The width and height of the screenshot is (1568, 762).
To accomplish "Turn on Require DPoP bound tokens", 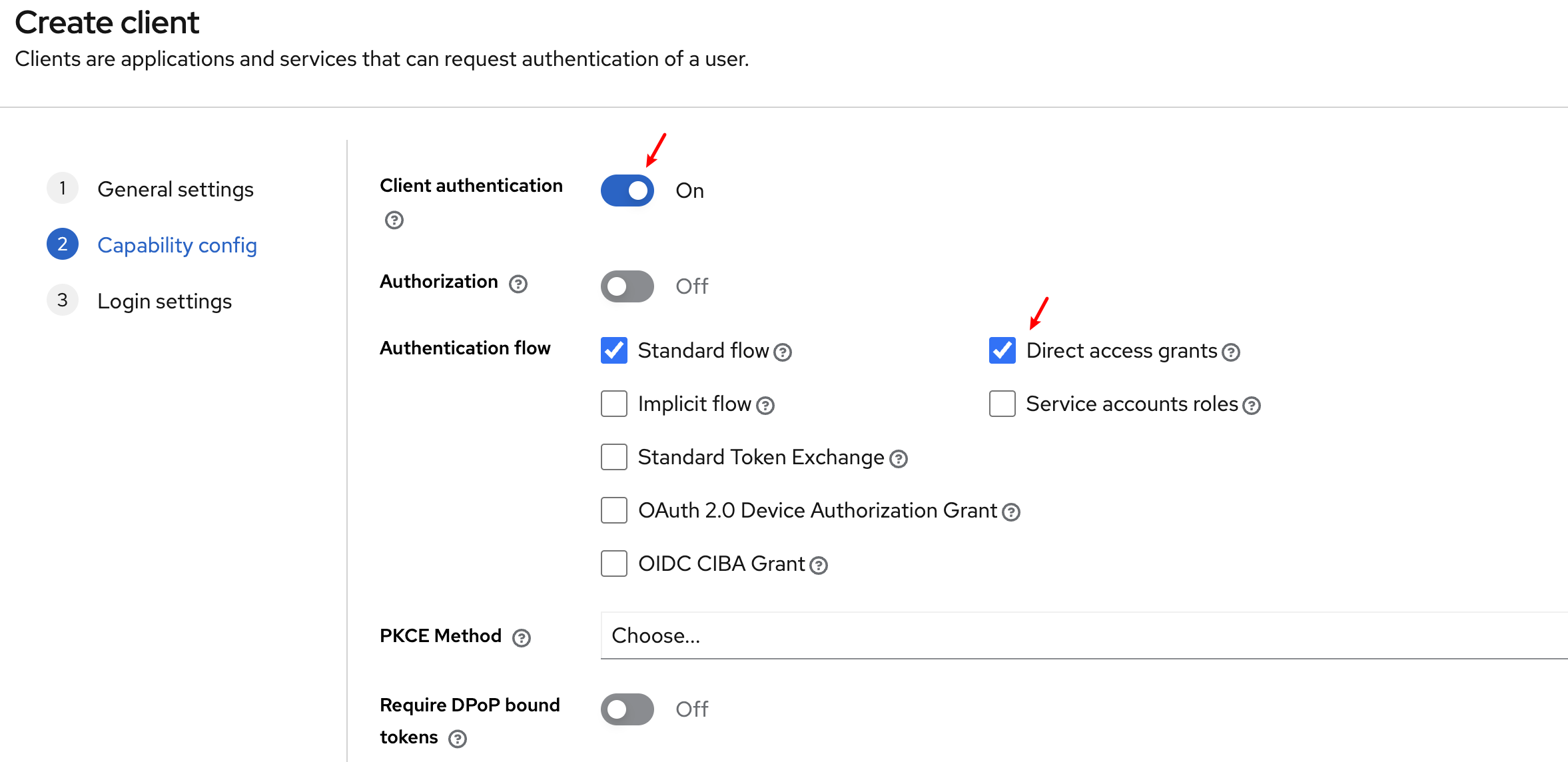I will 627,709.
